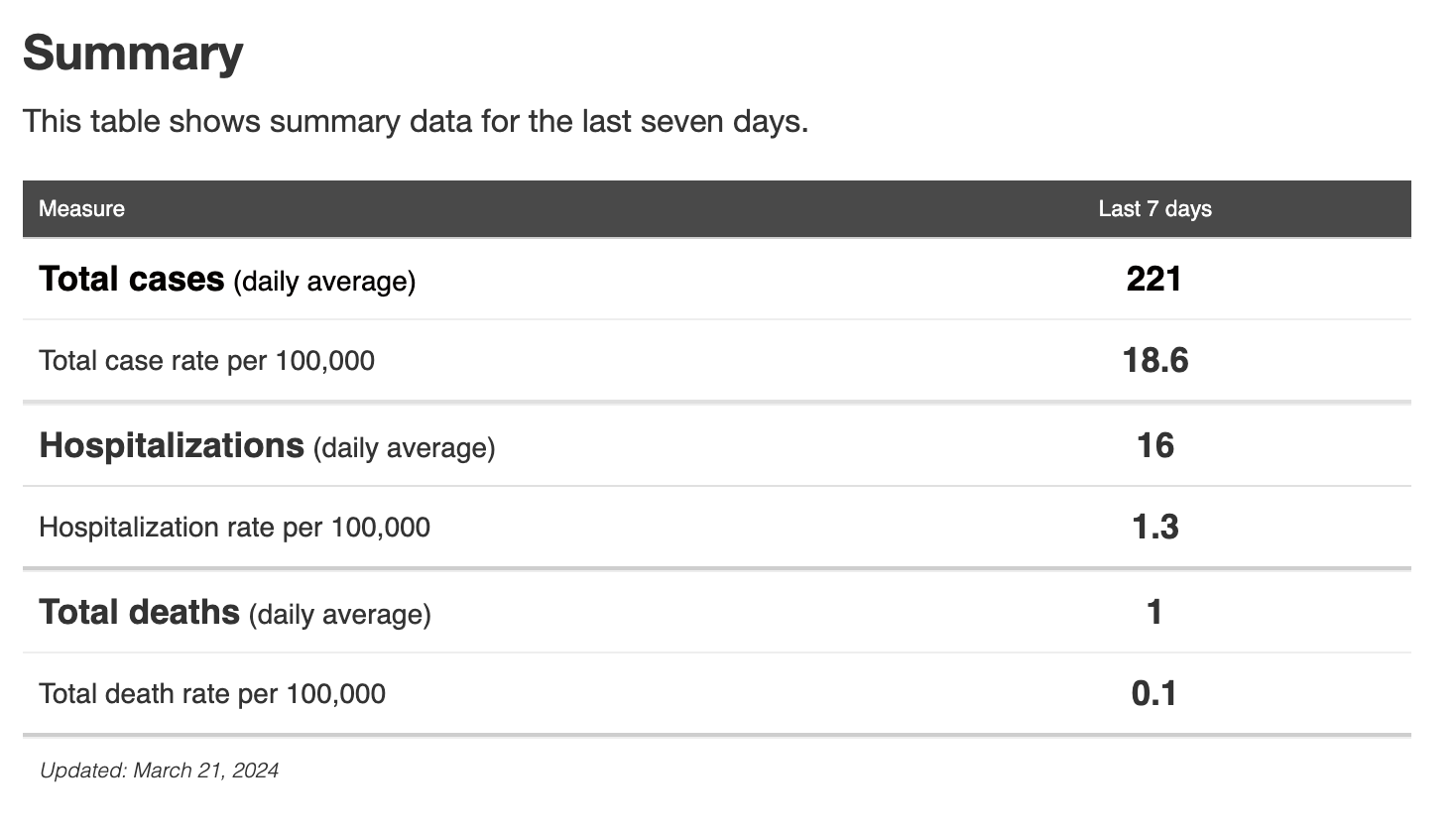This screenshot has height=831, width=1456.
Task: Select the bold Total deaths label
Action: (x=139, y=613)
